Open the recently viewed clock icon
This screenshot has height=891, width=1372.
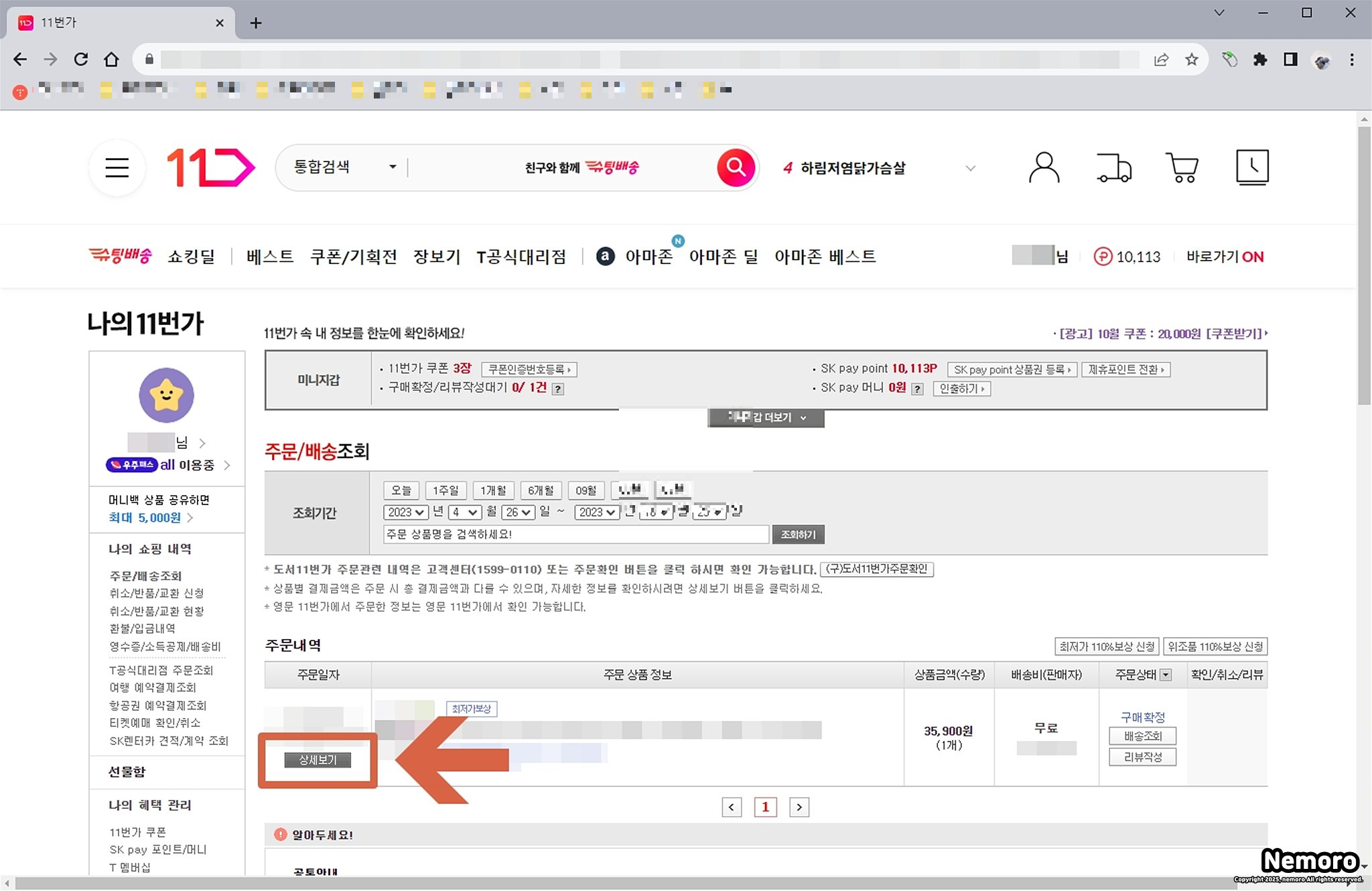1251,167
